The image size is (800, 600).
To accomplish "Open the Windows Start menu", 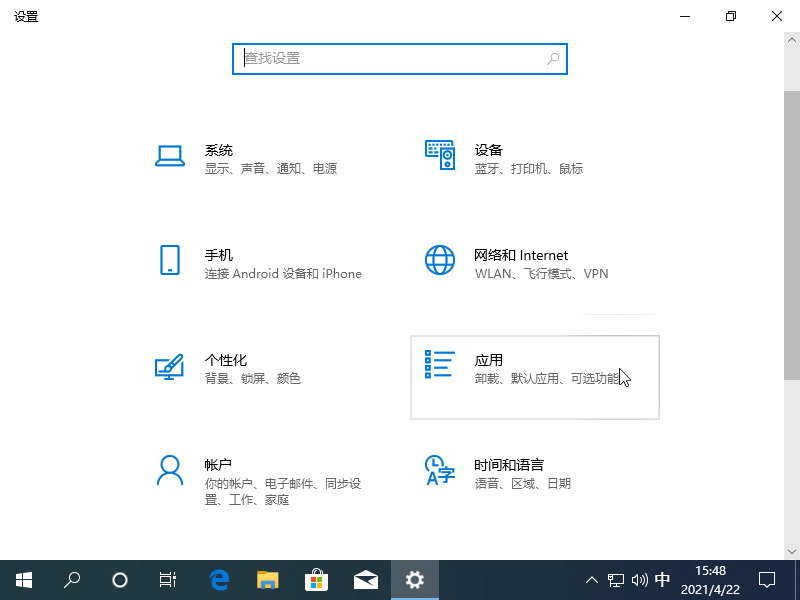I will [24, 579].
